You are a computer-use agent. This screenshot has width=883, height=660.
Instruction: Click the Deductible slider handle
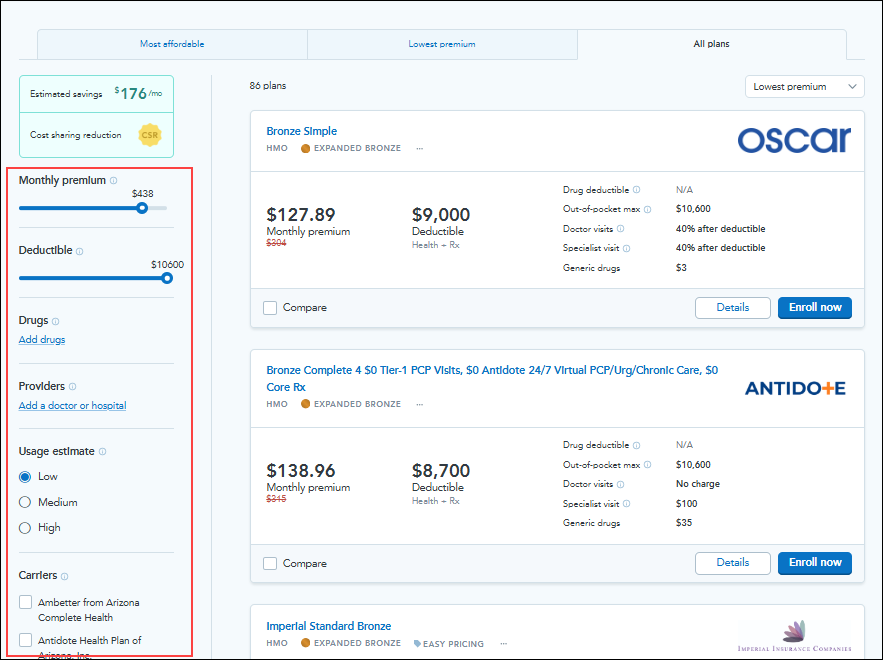pos(167,278)
